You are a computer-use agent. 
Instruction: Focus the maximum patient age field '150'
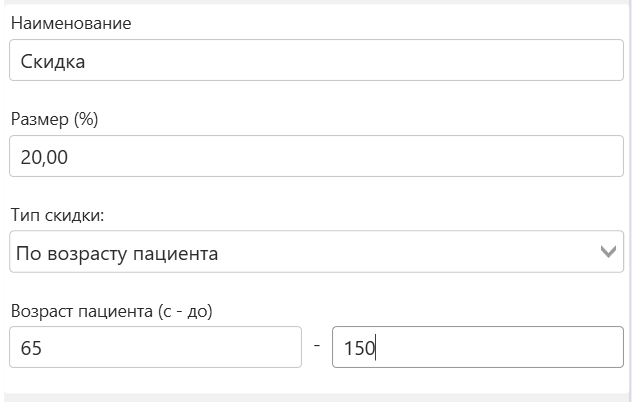point(478,348)
